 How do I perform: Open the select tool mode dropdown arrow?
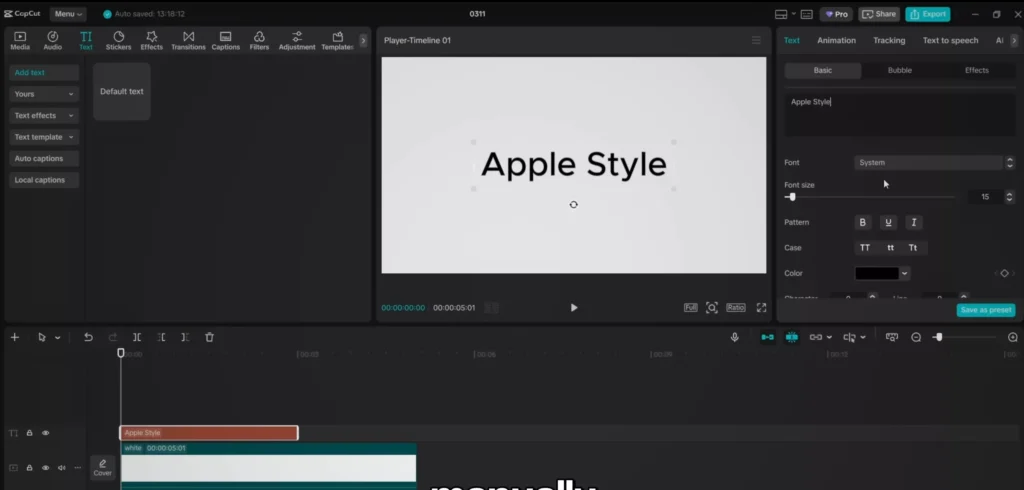point(57,338)
